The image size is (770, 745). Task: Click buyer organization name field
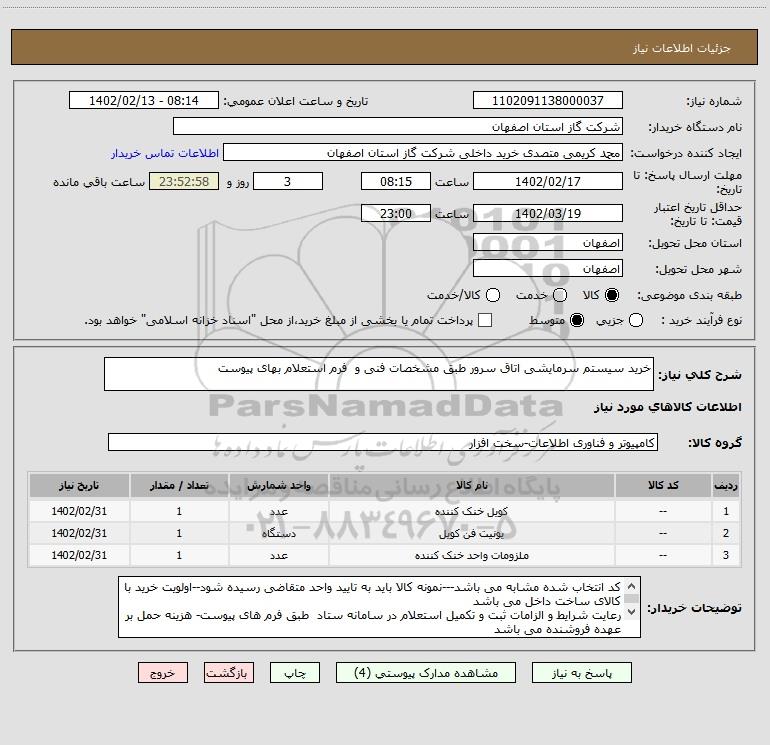398,127
